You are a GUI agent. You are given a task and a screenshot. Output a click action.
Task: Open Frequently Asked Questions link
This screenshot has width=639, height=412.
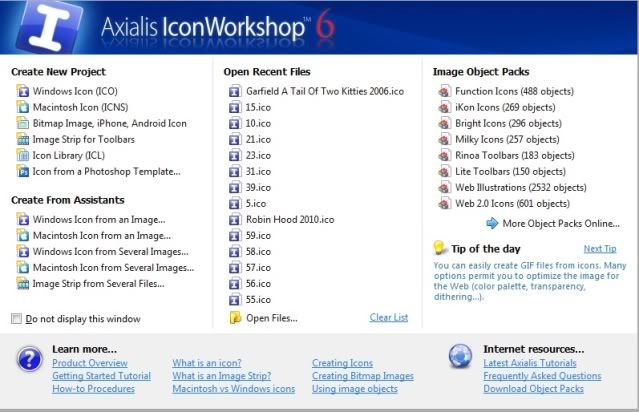click(542, 376)
